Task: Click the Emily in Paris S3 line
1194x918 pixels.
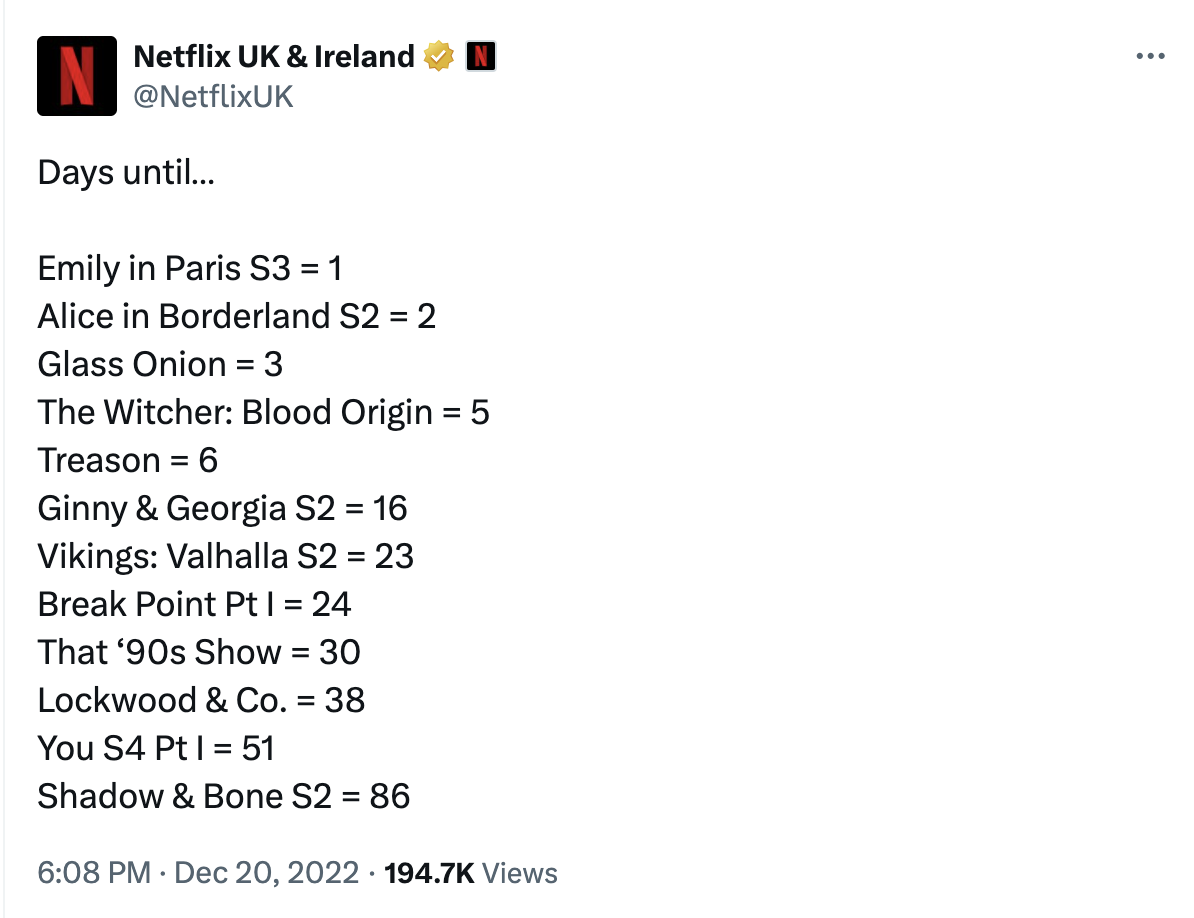Action: point(190,269)
